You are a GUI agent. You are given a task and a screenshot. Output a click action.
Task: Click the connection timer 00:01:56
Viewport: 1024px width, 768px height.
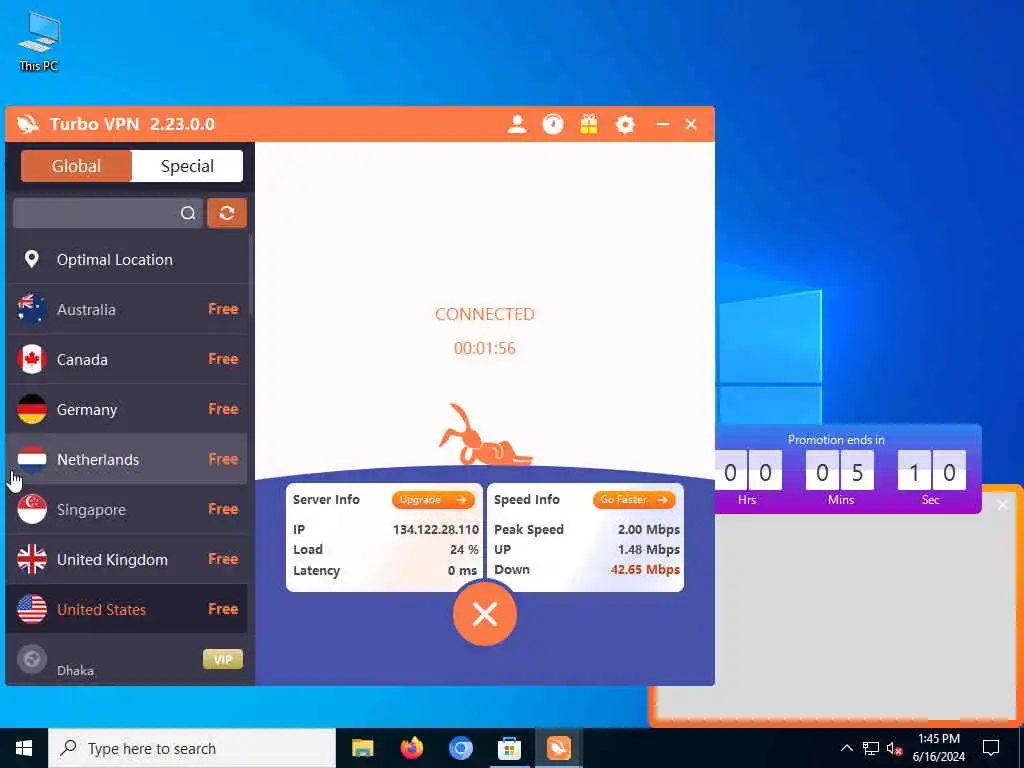(x=485, y=348)
